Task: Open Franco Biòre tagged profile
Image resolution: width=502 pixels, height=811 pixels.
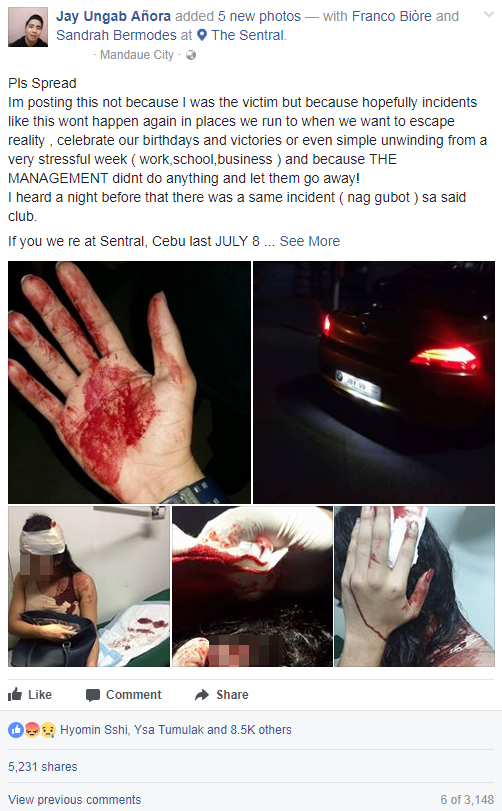Action: 391,17
